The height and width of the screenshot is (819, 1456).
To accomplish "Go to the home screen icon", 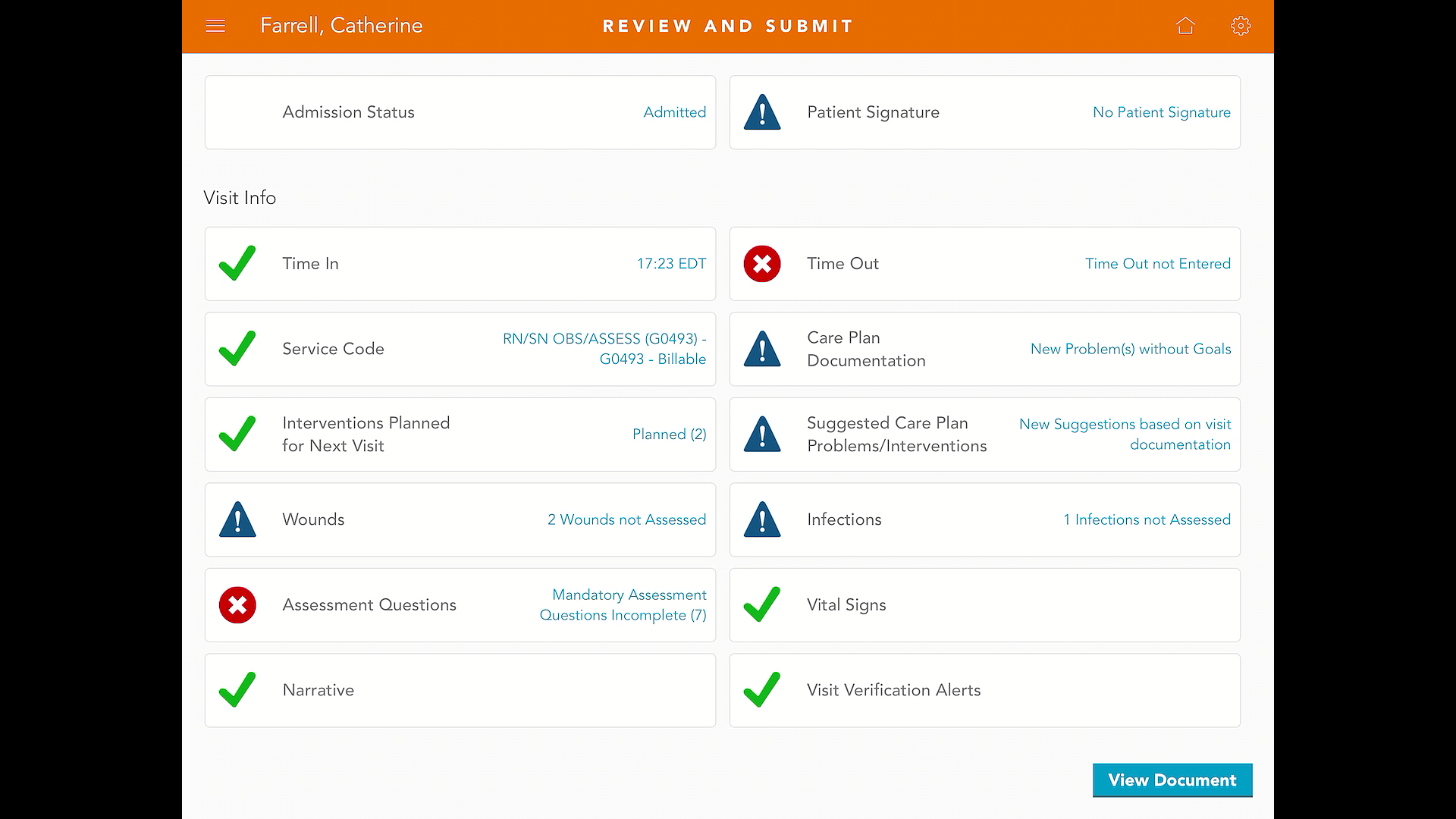I will coord(1185,27).
